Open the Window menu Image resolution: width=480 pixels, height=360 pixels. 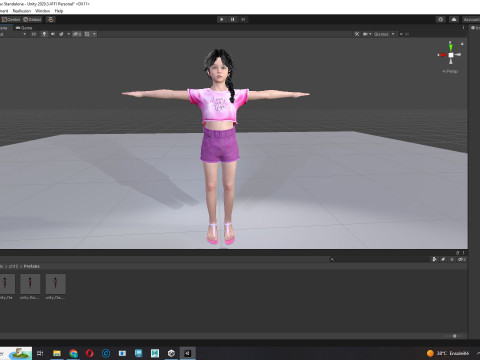(x=42, y=11)
